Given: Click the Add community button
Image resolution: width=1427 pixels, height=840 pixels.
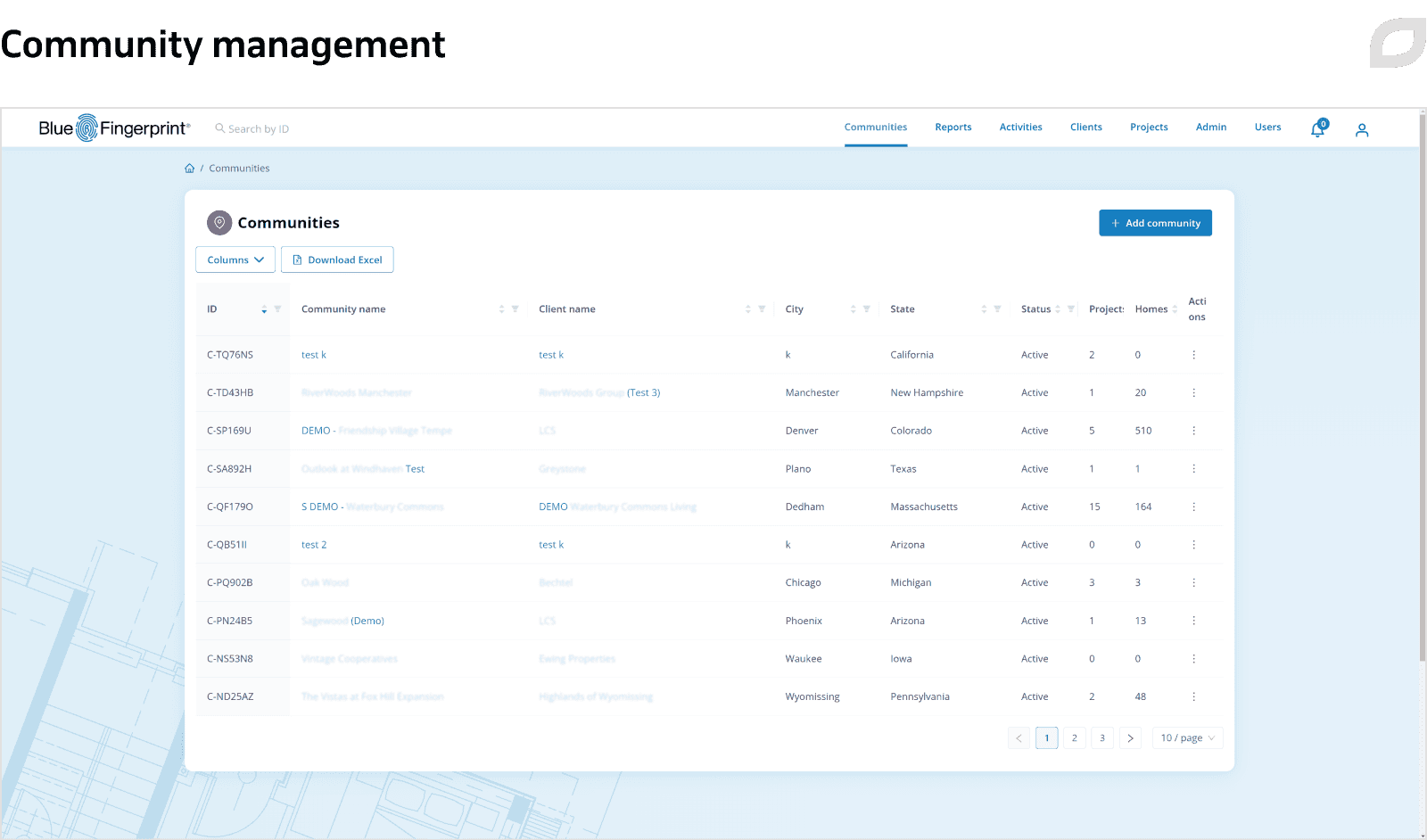Looking at the screenshot, I should (x=1155, y=223).
